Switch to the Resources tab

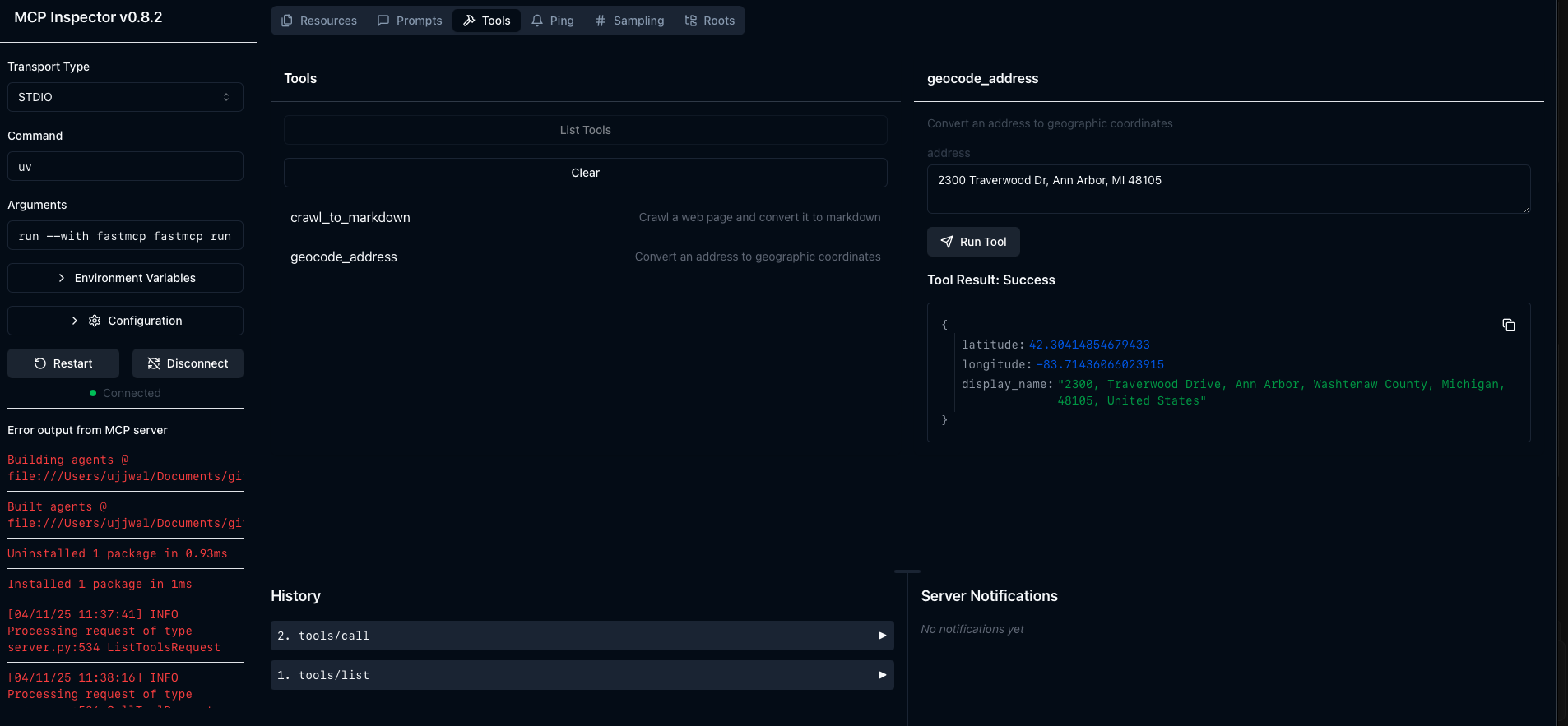tap(319, 21)
